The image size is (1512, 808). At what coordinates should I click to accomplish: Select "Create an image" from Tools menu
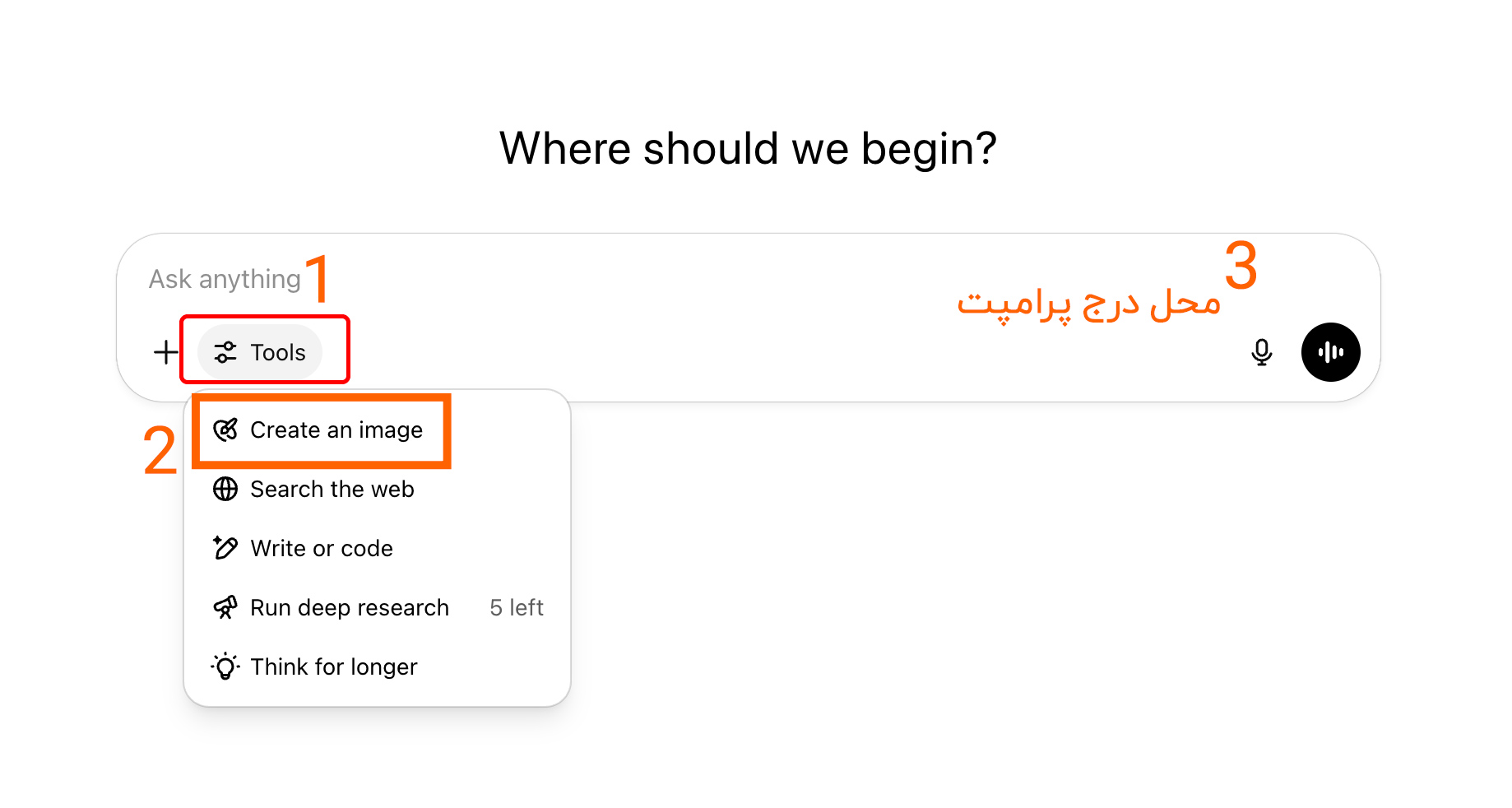pyautogui.click(x=336, y=430)
